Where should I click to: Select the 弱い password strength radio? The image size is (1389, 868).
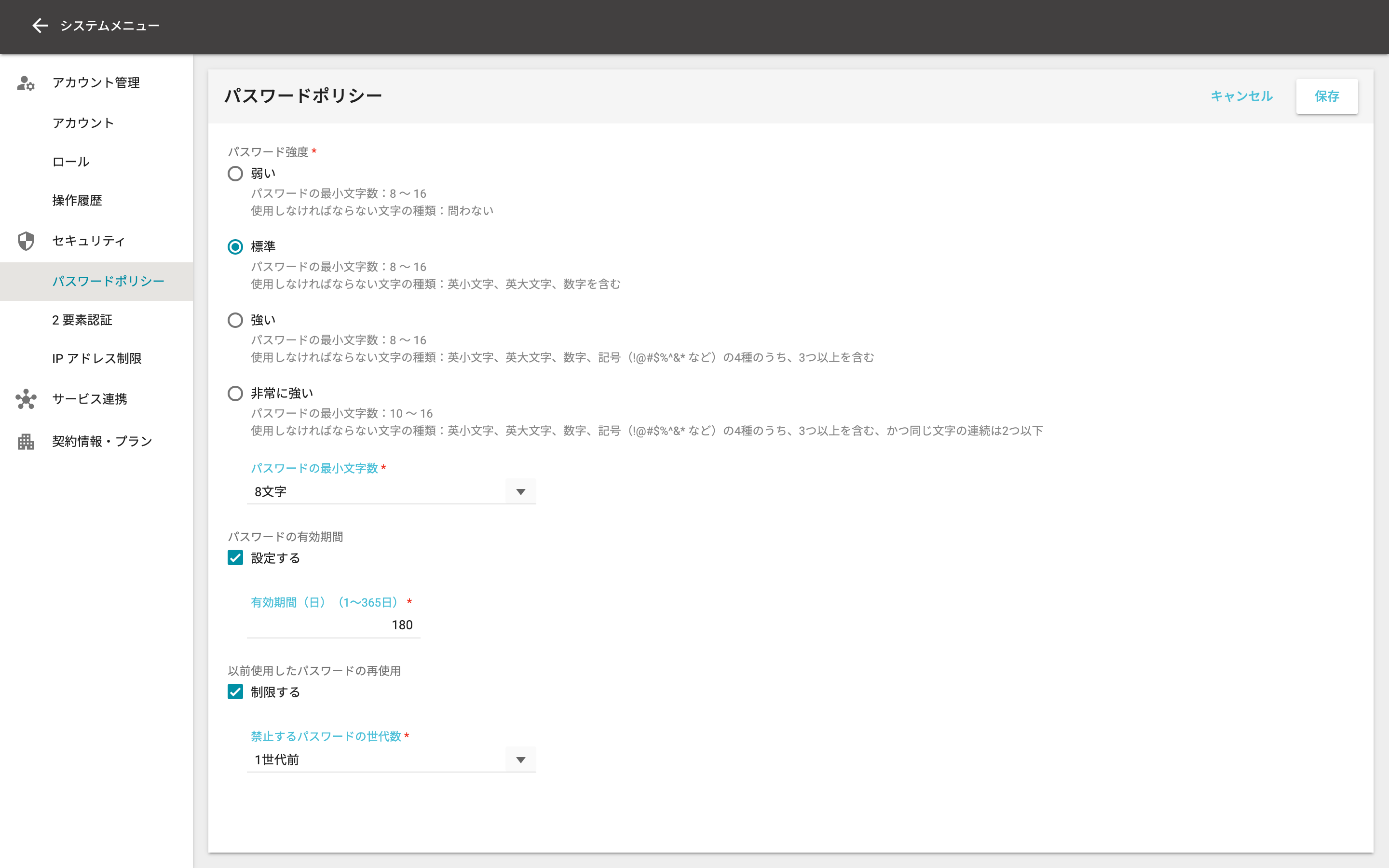[235, 174]
